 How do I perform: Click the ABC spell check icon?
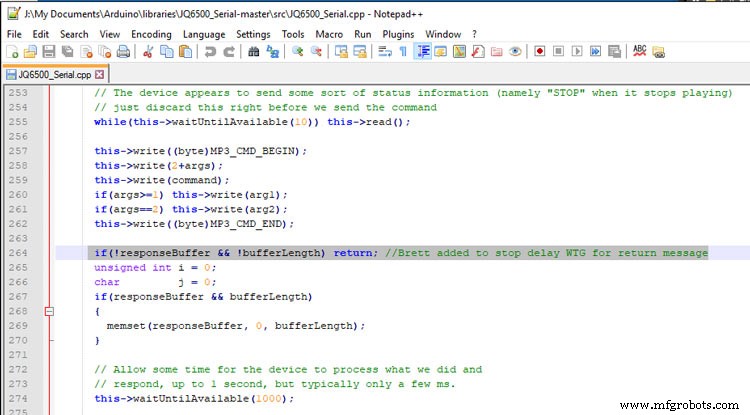click(640, 51)
